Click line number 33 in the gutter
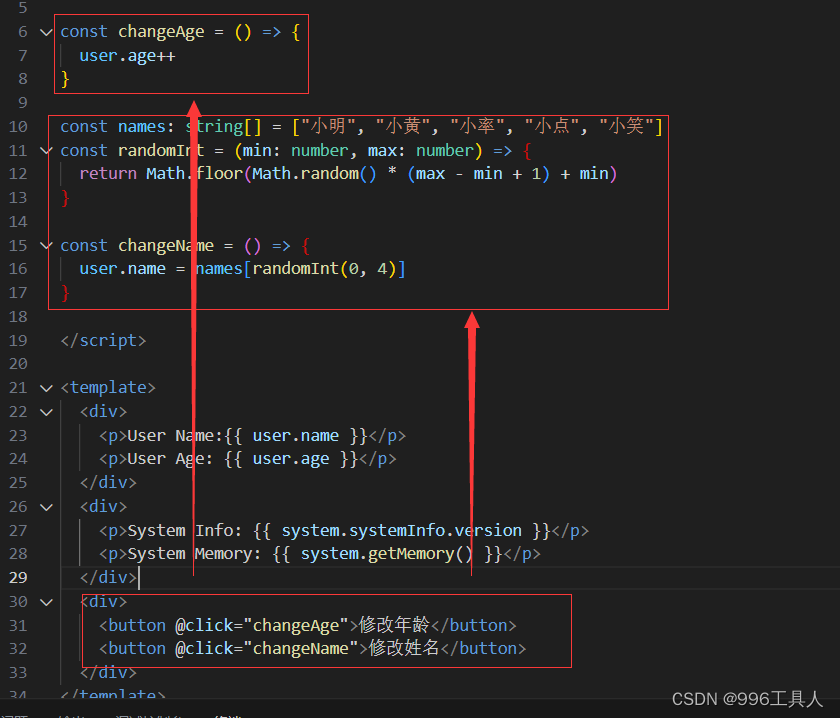This screenshot has height=718, width=840. (x=18, y=672)
